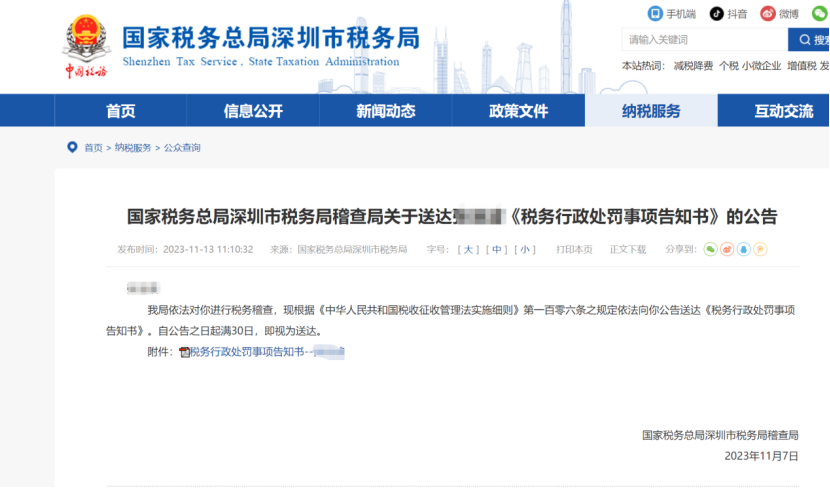The height and width of the screenshot is (488, 830).
Task: Set font size to medium (中)
Action: click(496, 249)
